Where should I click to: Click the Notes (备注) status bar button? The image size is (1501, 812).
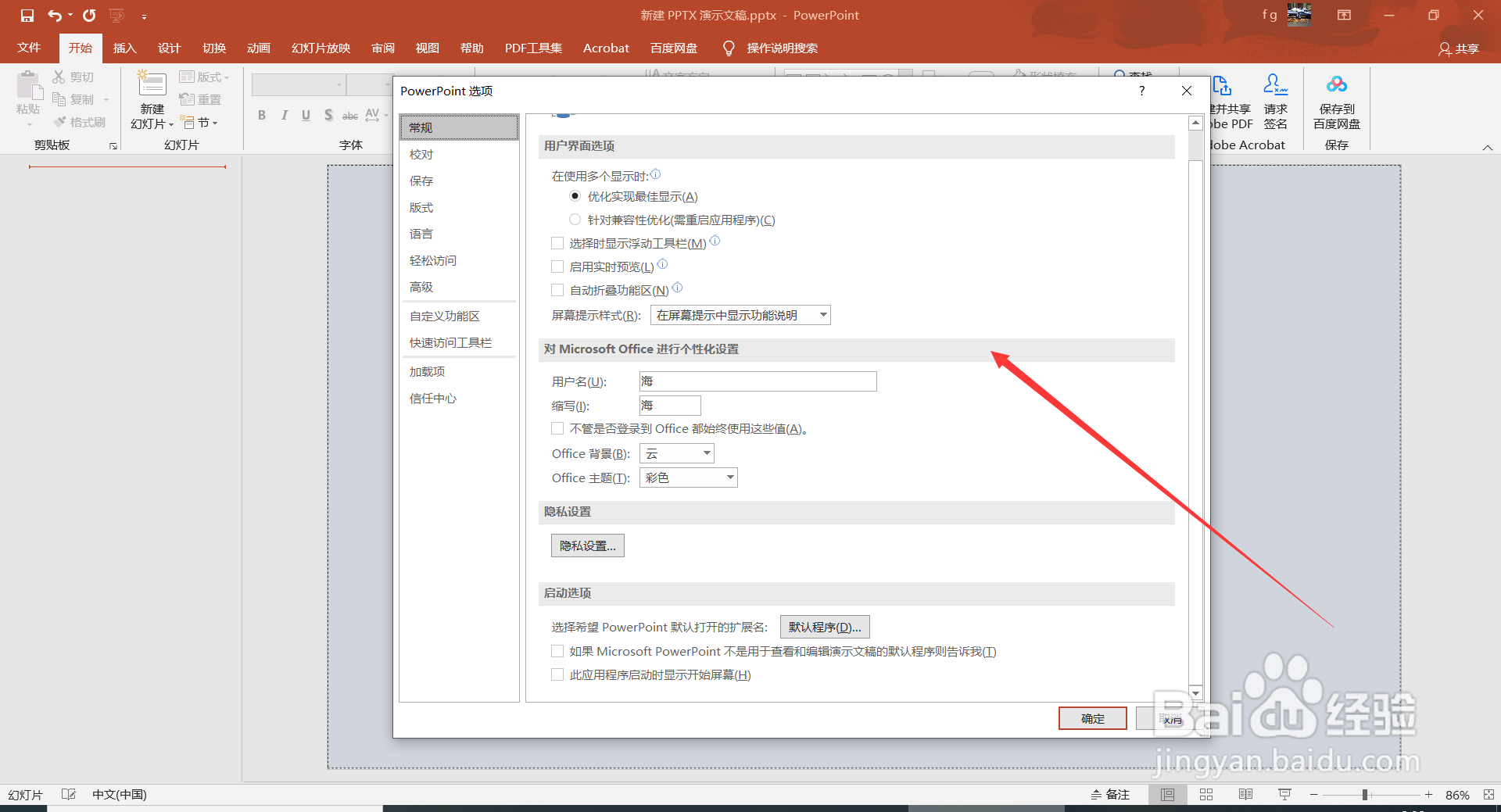(x=1110, y=795)
